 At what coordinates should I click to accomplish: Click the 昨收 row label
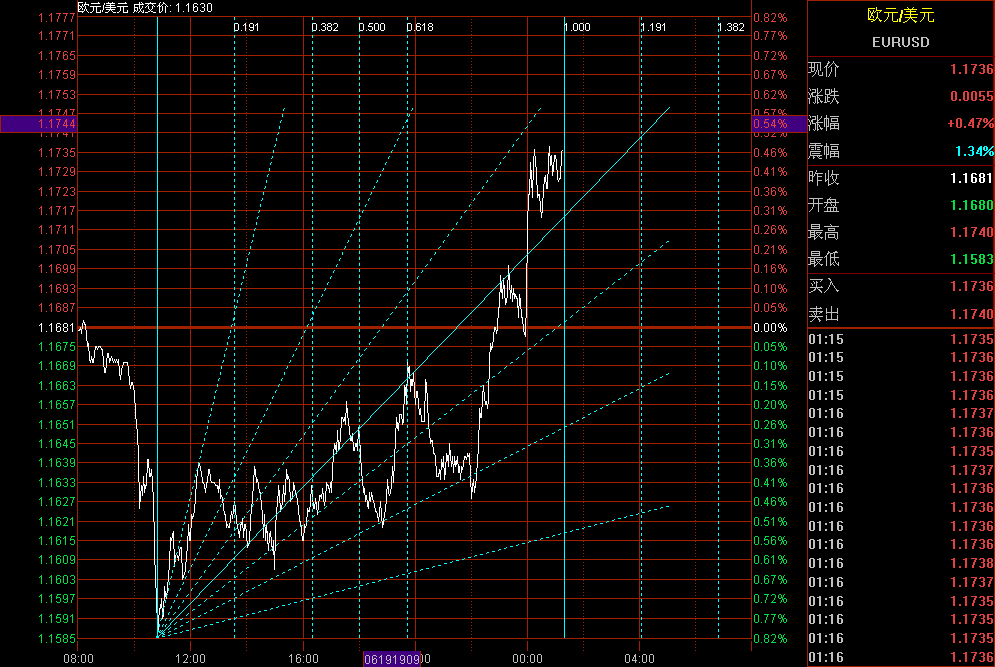[x=824, y=178]
